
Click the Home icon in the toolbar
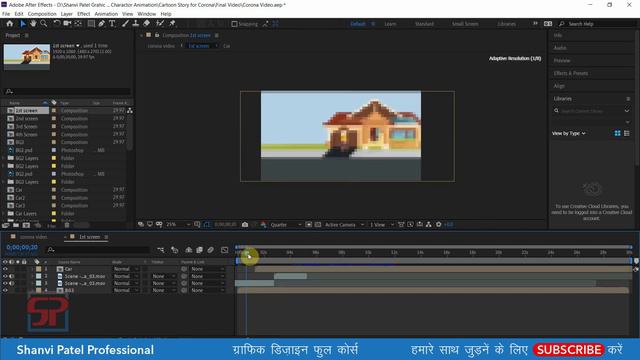(9, 24)
